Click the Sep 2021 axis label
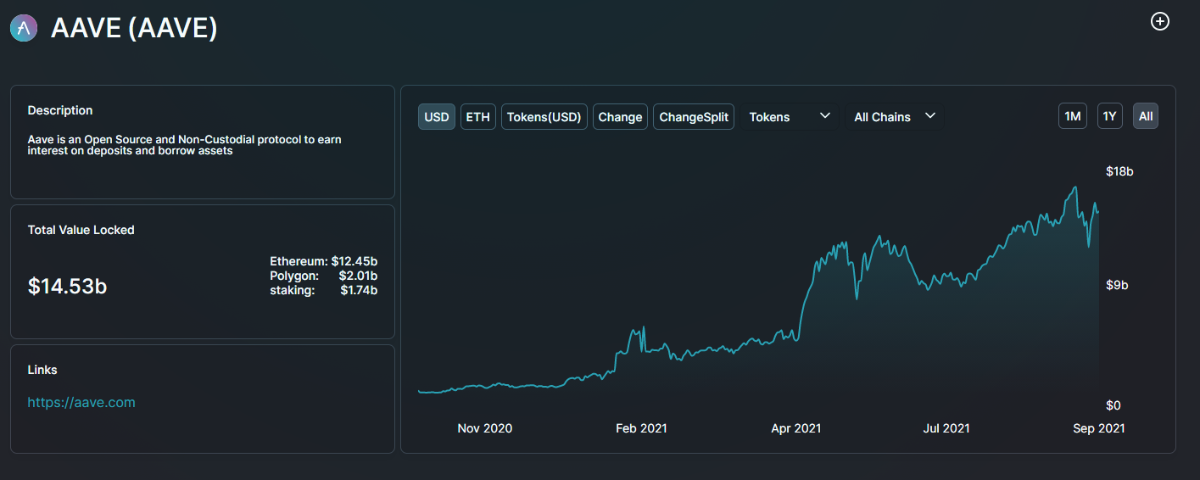1200x480 pixels. click(x=1099, y=428)
